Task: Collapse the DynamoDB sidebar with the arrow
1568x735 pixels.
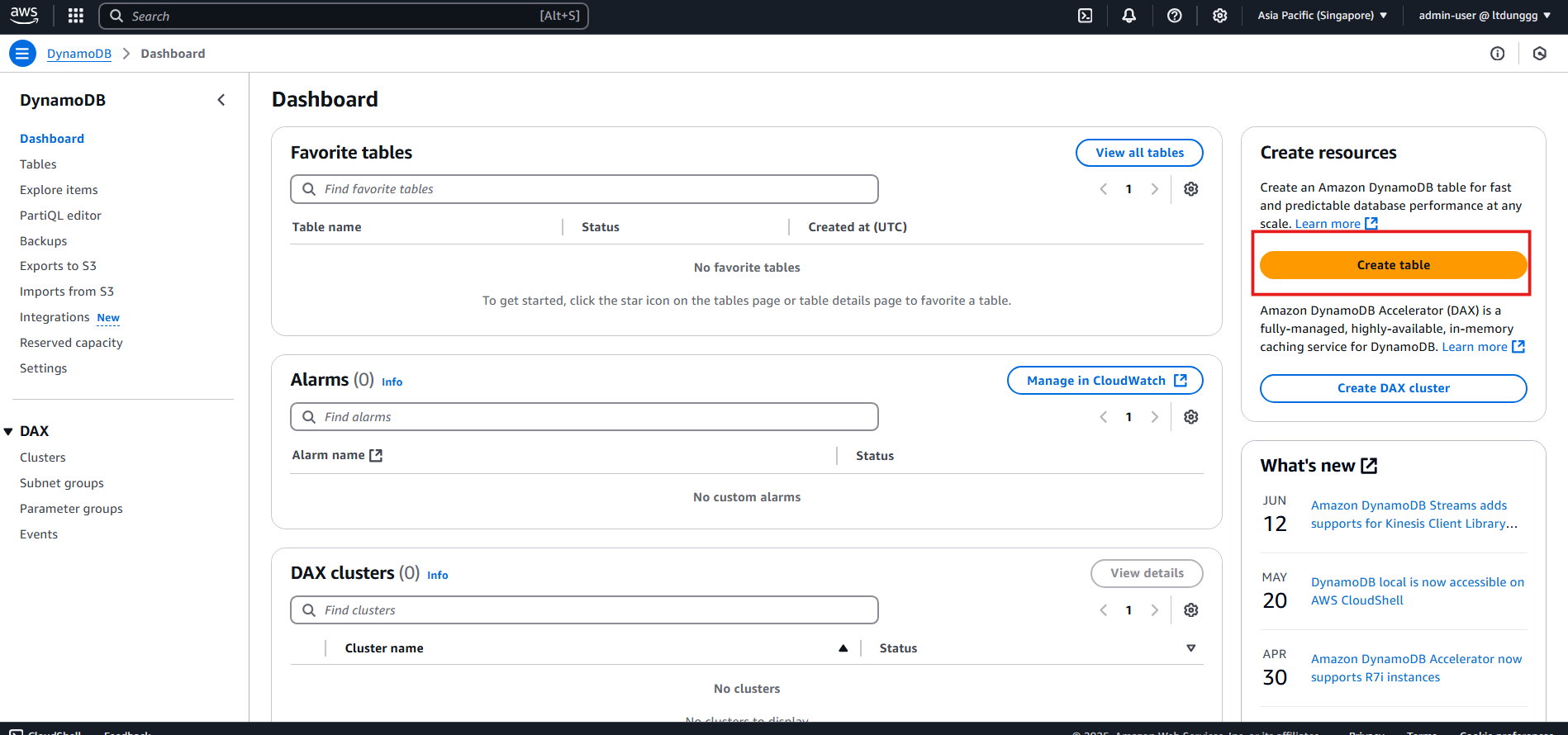Action: pos(221,100)
